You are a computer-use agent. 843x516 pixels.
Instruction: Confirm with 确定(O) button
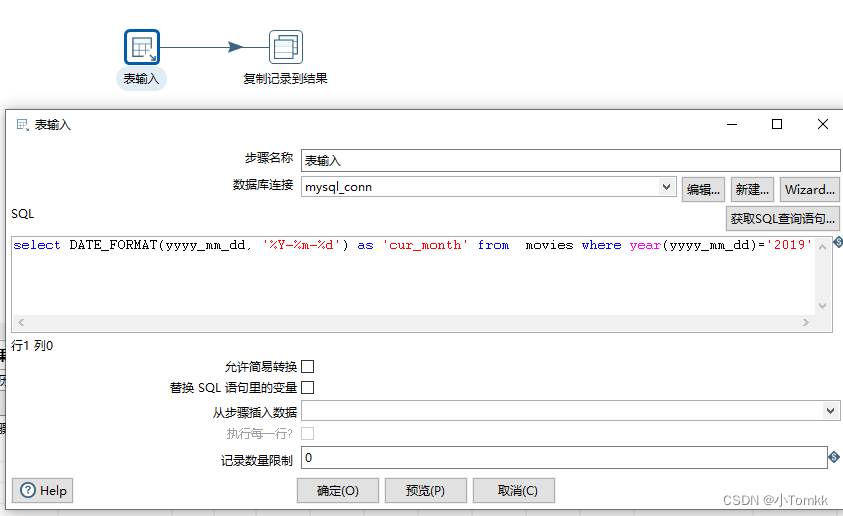[338, 490]
